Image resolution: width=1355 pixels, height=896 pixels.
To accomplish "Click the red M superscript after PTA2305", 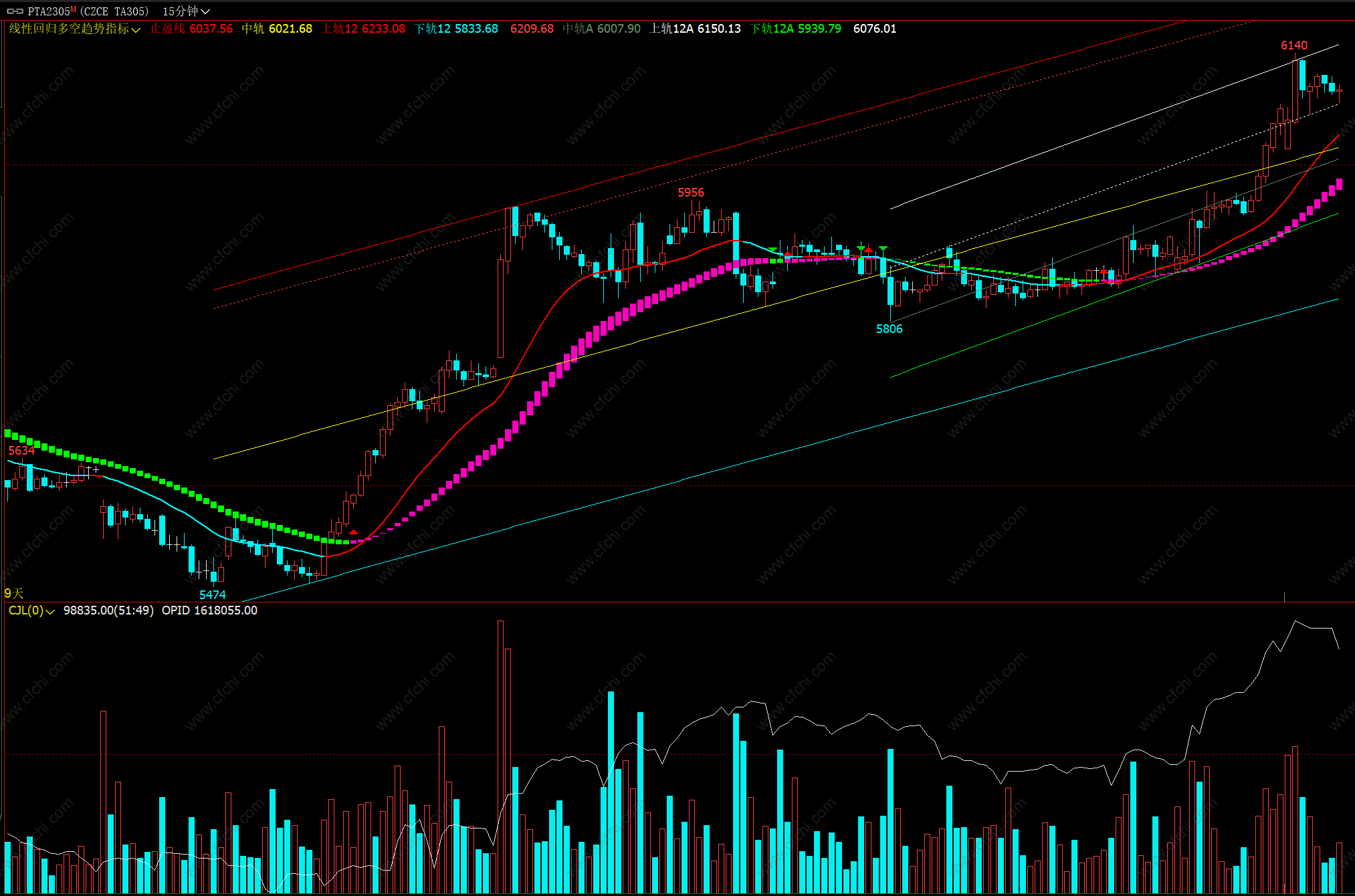I will tap(73, 9).
